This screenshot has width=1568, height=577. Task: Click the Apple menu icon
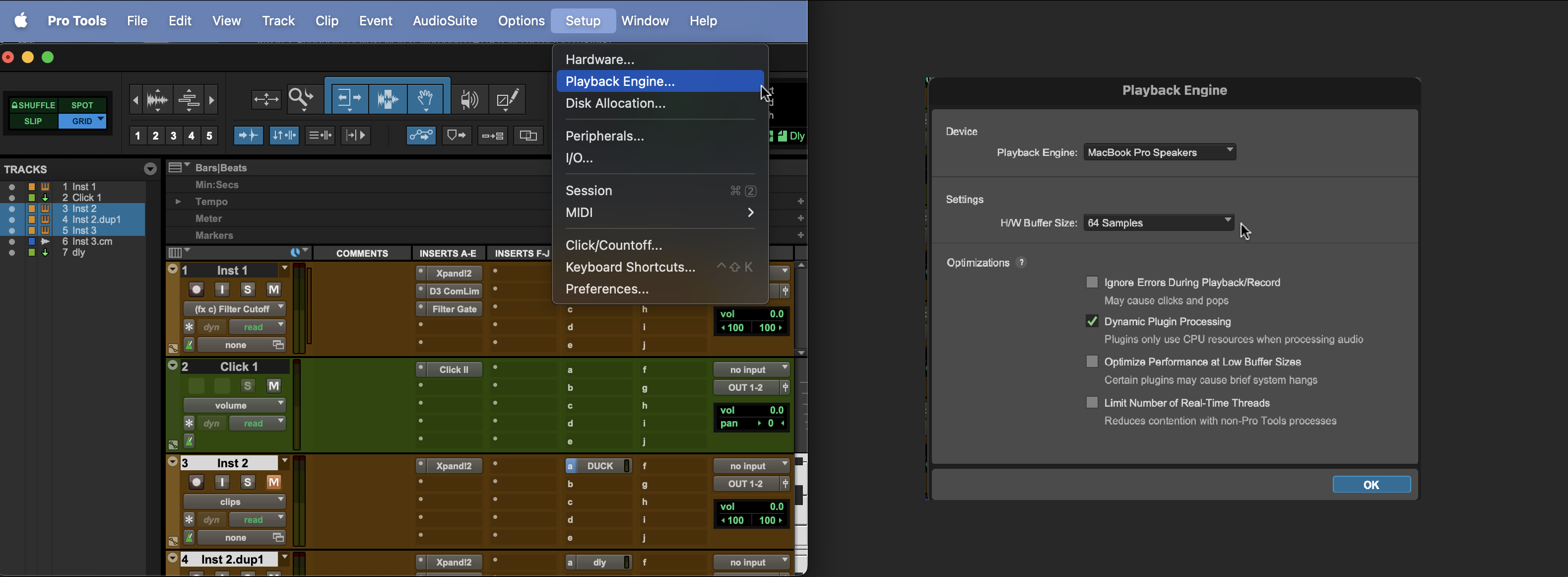[21, 21]
